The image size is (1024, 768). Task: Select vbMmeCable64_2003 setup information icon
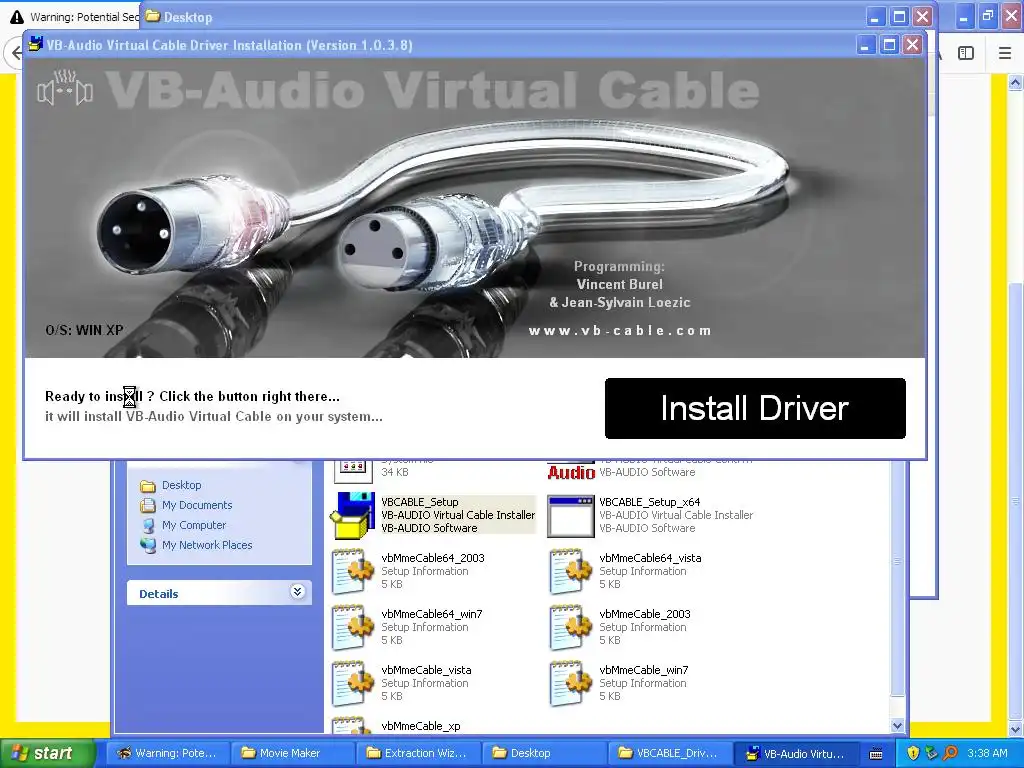(x=353, y=571)
